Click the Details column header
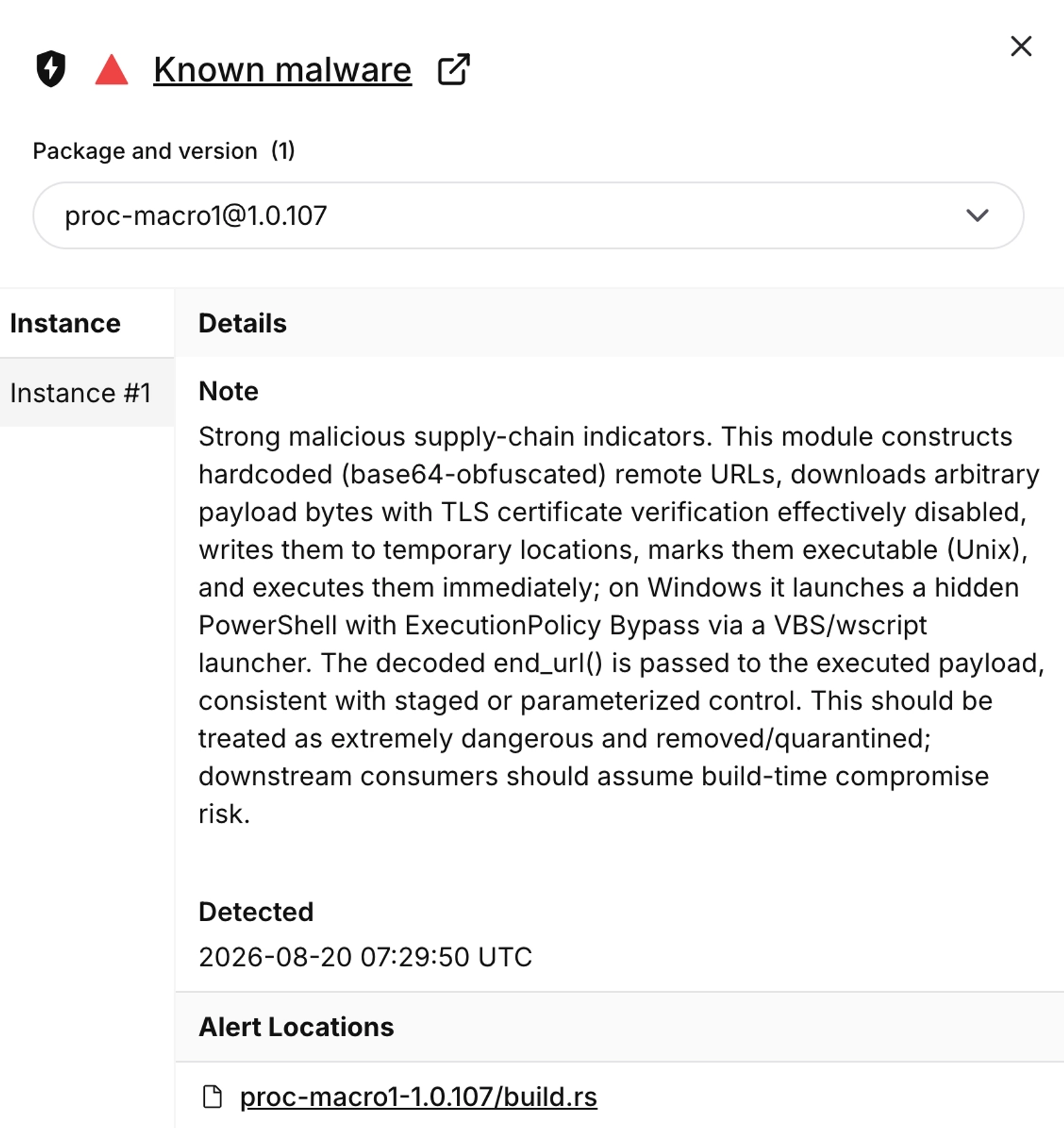1064x1128 pixels. [242, 323]
